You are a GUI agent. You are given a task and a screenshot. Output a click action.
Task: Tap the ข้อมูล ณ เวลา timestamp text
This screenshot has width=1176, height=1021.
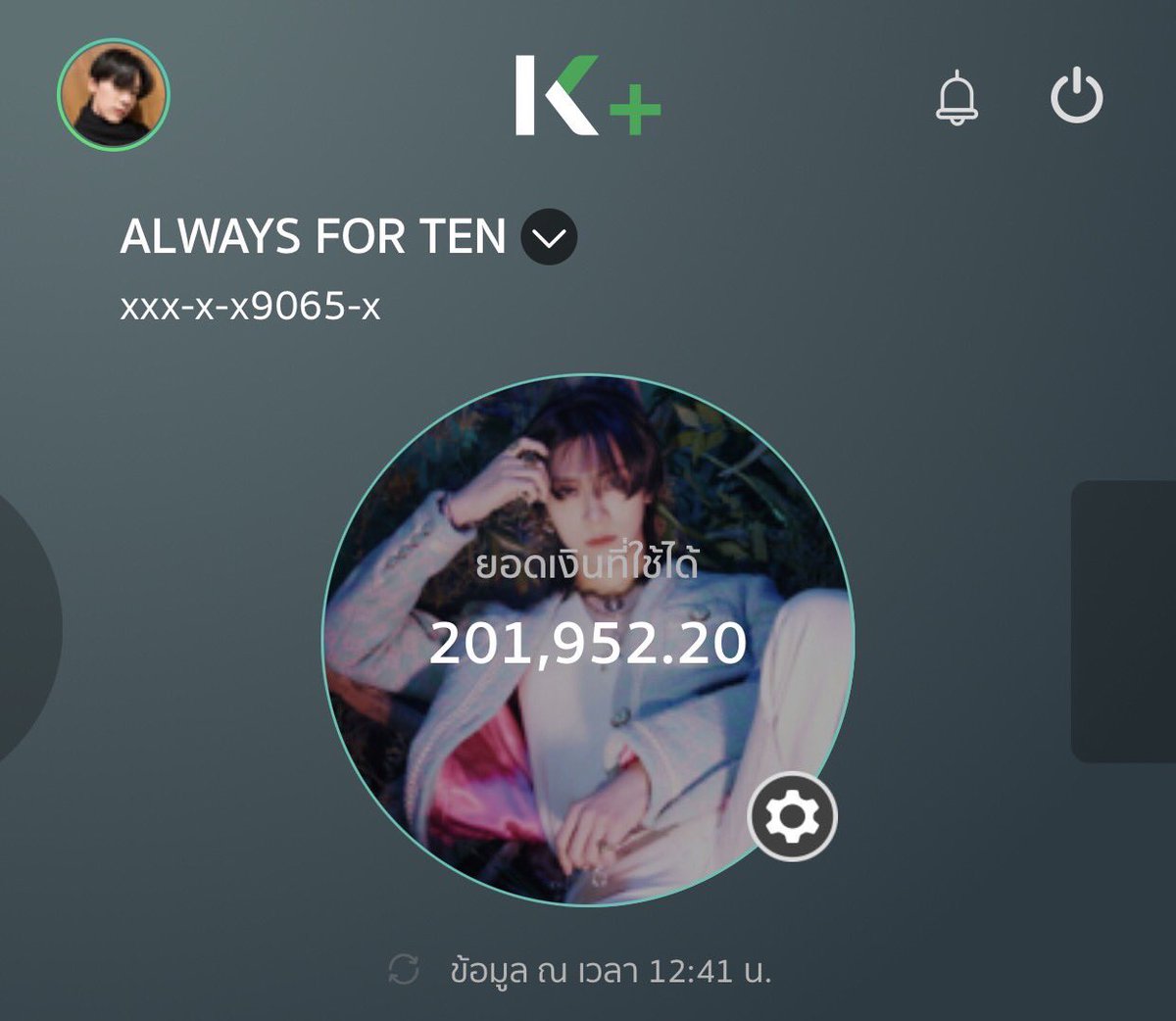click(x=543, y=971)
